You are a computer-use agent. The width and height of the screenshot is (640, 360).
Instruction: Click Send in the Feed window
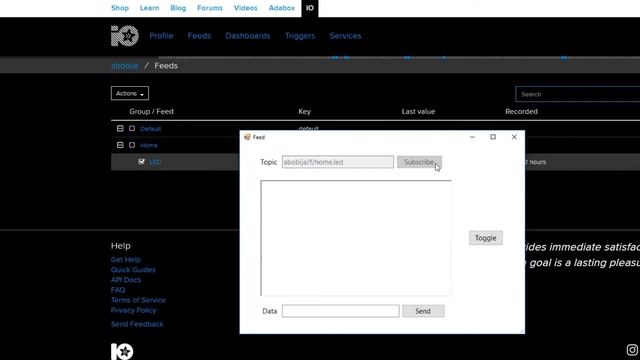[423, 311]
